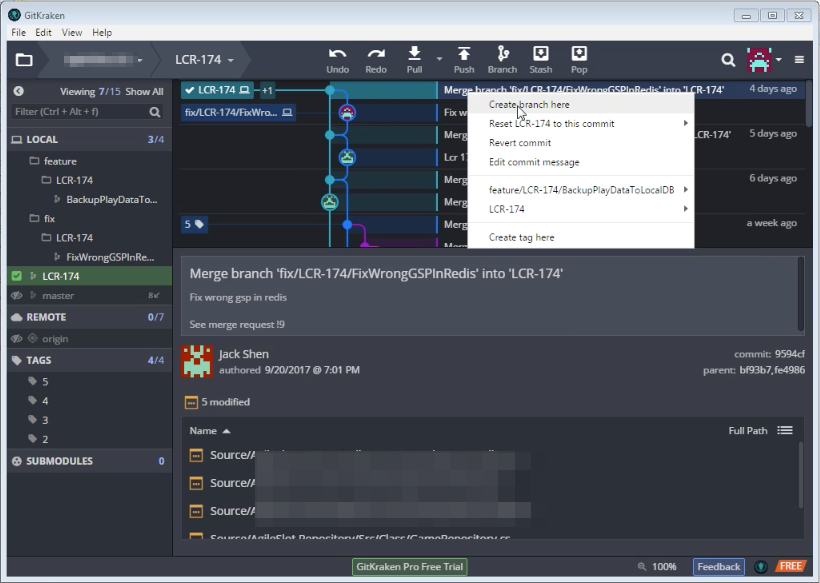820x583 pixels.
Task: Toggle visibility of origin remote
Action: [x=17, y=339]
